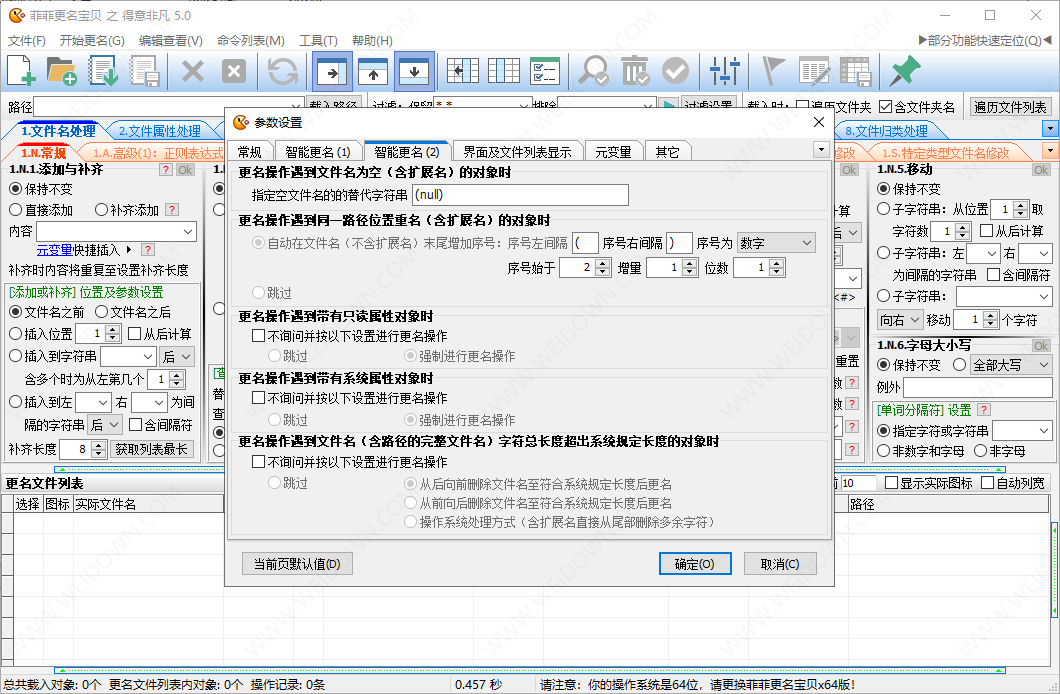Click the add folder toolbar icon
Screen dimensions: 1060x694
click(62, 71)
